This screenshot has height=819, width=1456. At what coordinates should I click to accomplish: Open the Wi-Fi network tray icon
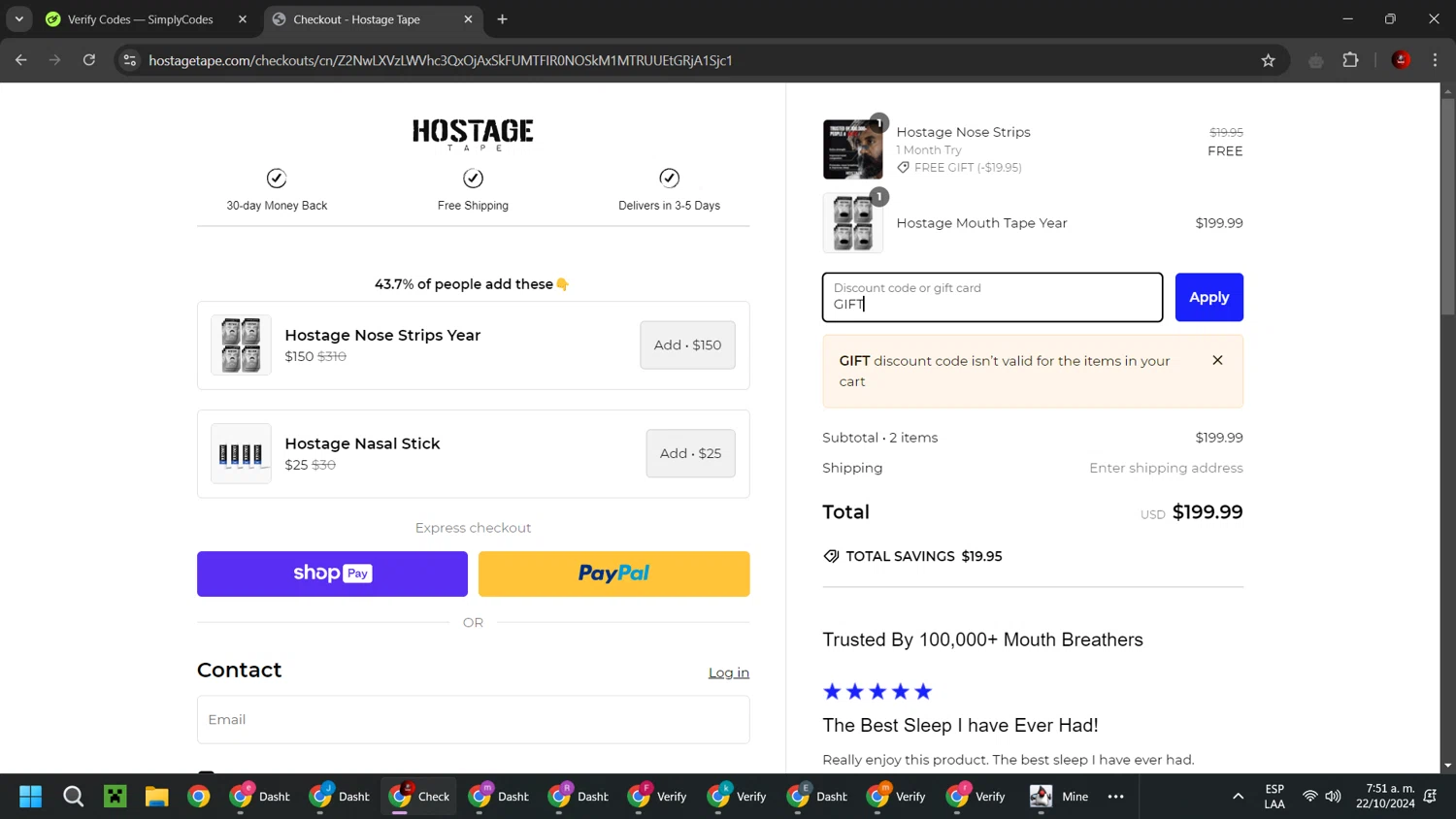[1309, 797]
